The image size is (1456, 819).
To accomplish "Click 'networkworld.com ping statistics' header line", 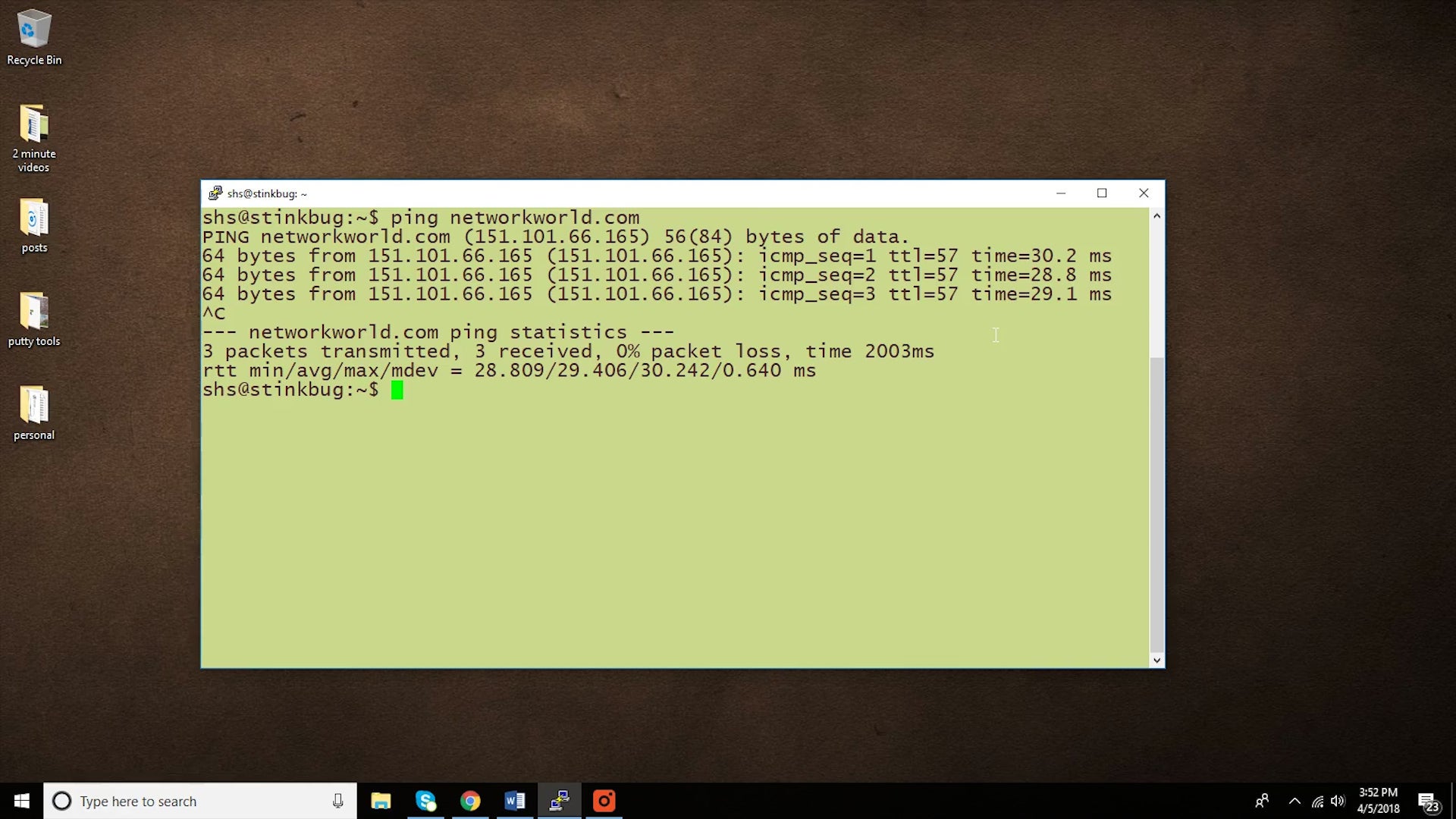I will [438, 332].
